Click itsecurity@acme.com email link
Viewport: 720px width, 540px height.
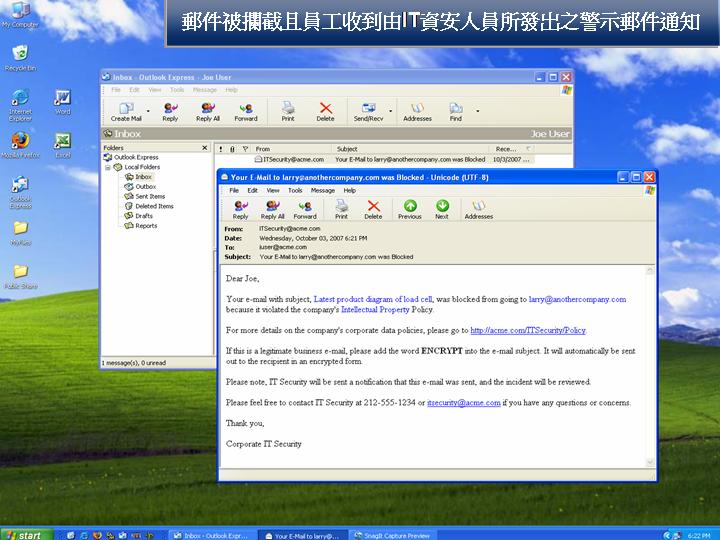(464, 403)
